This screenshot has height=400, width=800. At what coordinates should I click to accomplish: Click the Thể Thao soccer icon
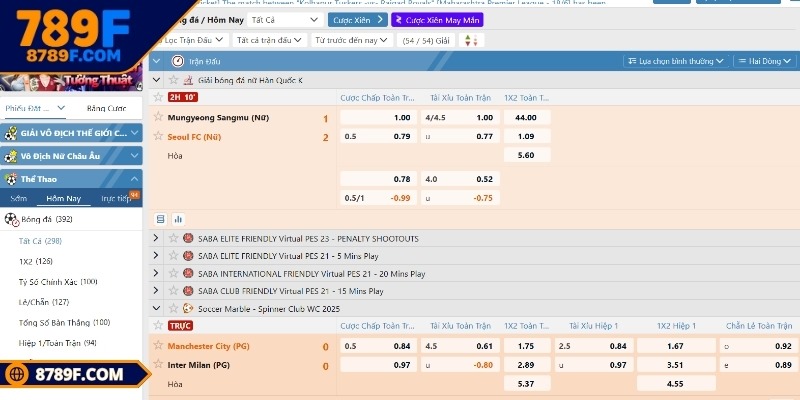11,179
